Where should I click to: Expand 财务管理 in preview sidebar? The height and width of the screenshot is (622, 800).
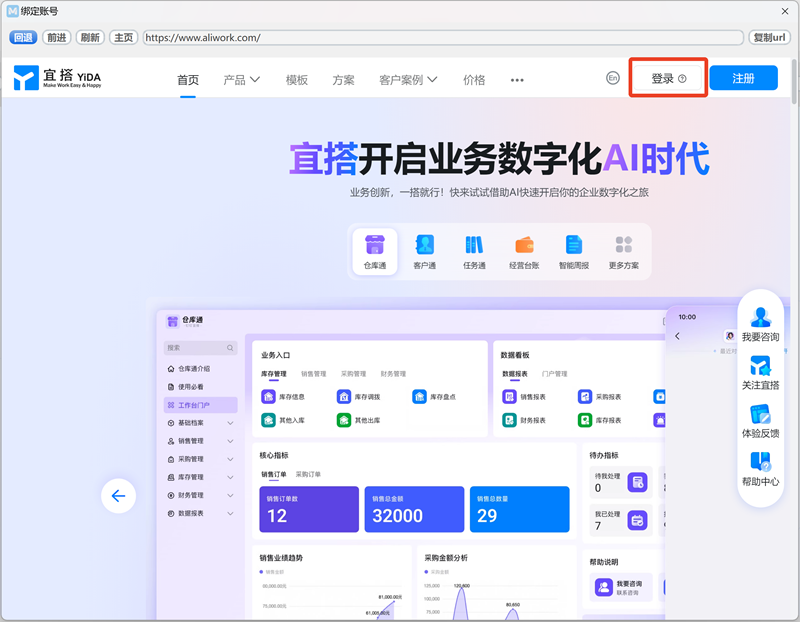click(x=230, y=495)
